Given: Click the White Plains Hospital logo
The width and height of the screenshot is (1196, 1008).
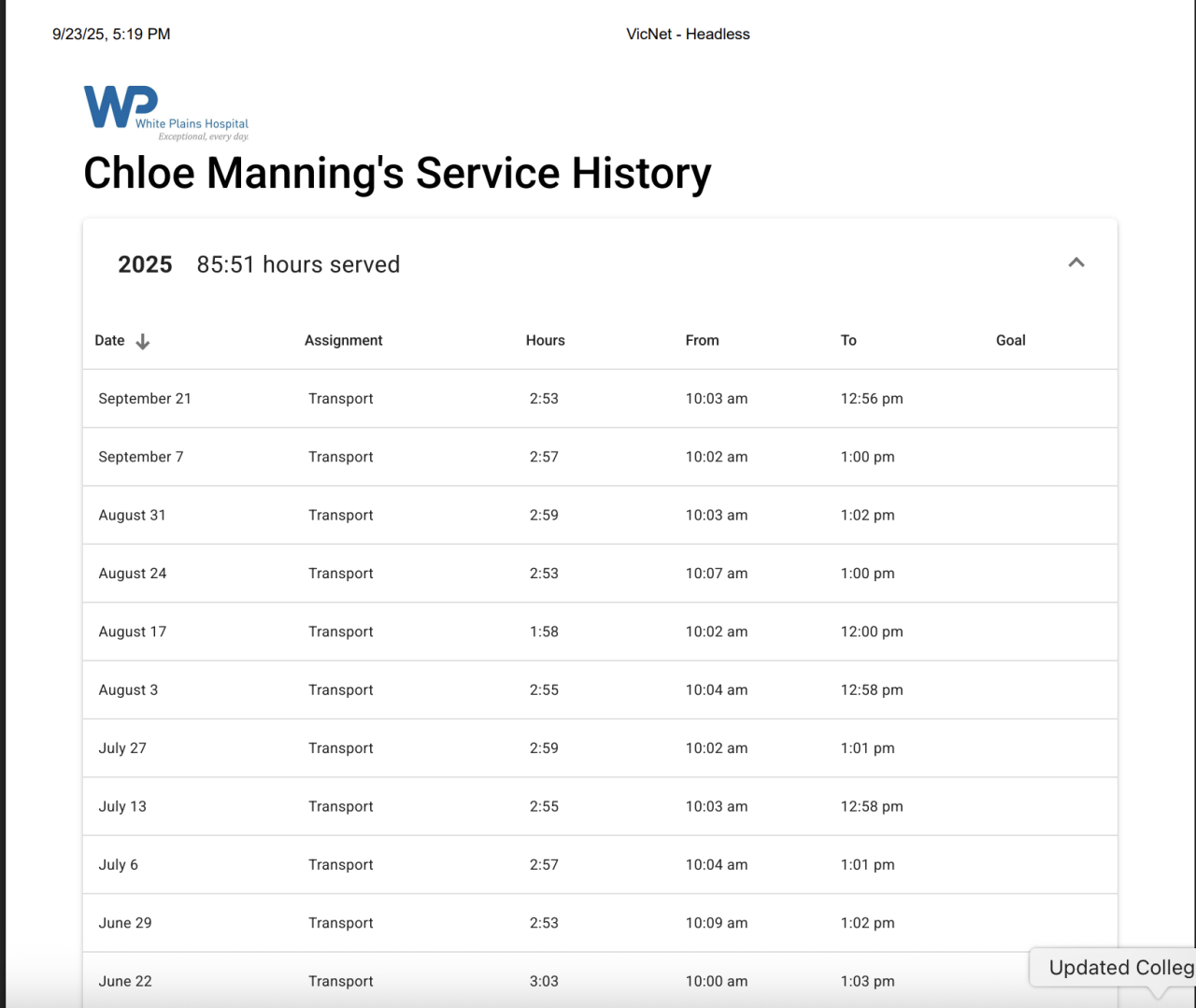Looking at the screenshot, I should [165, 112].
